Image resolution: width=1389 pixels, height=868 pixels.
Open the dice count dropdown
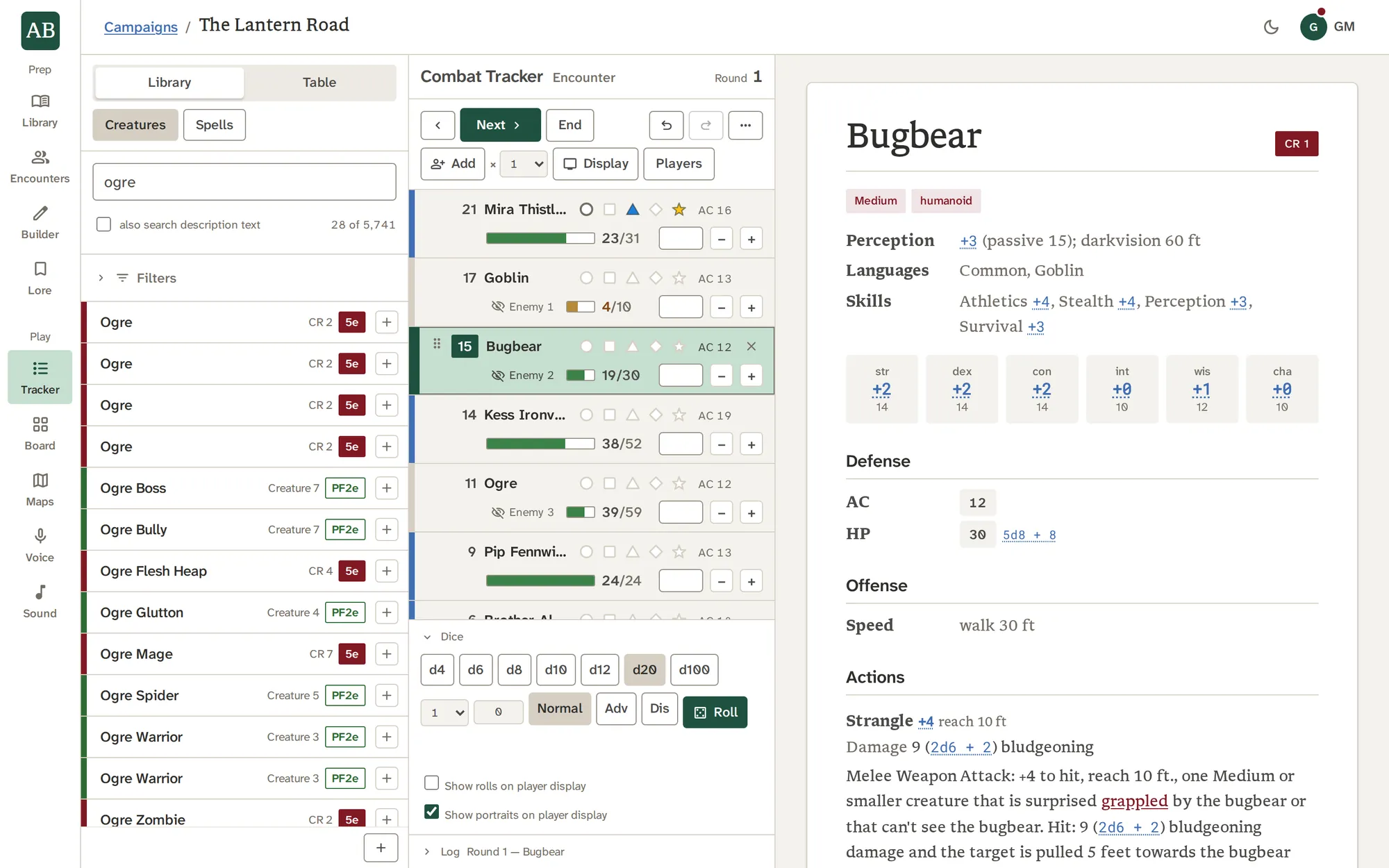point(444,712)
